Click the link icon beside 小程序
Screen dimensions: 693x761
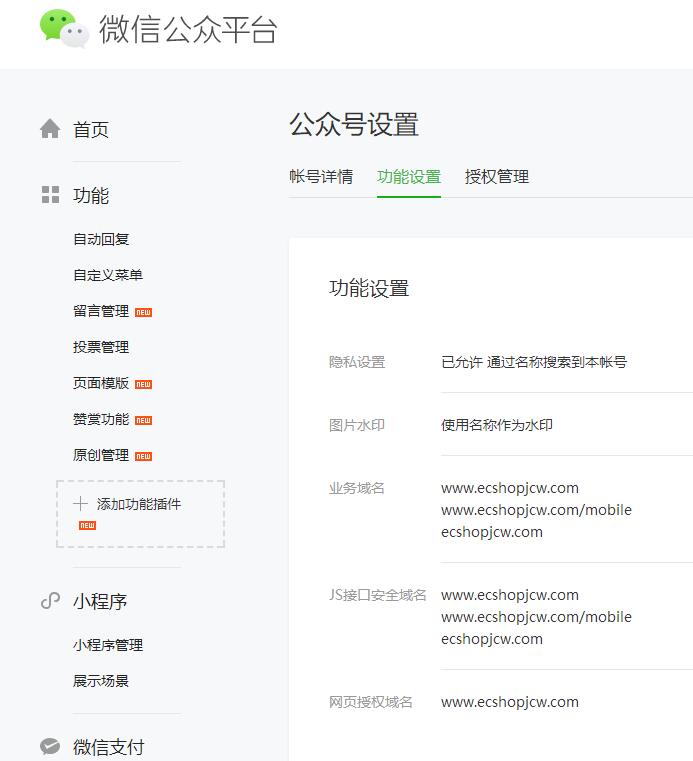(x=50, y=601)
